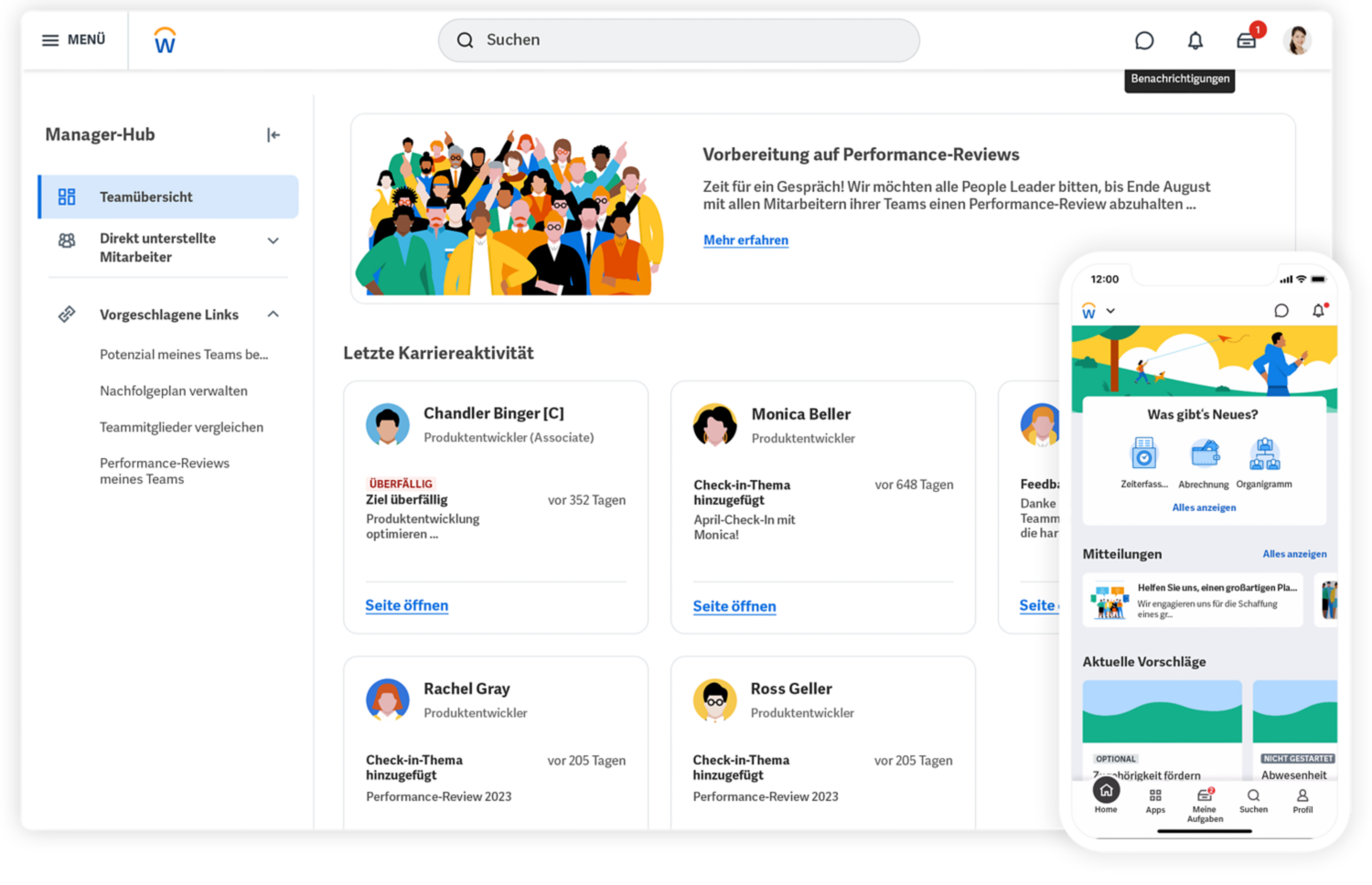Image resolution: width=1372 pixels, height=885 pixels.
Task: Click Ross Geller's avatar
Action: coord(715,700)
